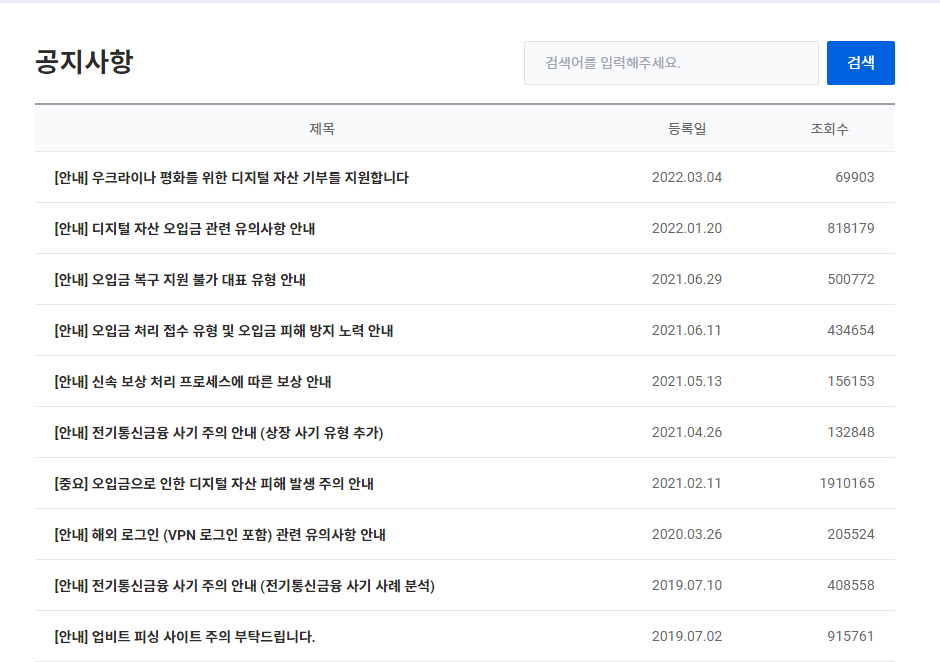Open 해외 로그인 (VPN 로그인 포함) 유의사항 notice
Viewport: 940px width, 662px height.
pyautogui.click(x=220, y=534)
